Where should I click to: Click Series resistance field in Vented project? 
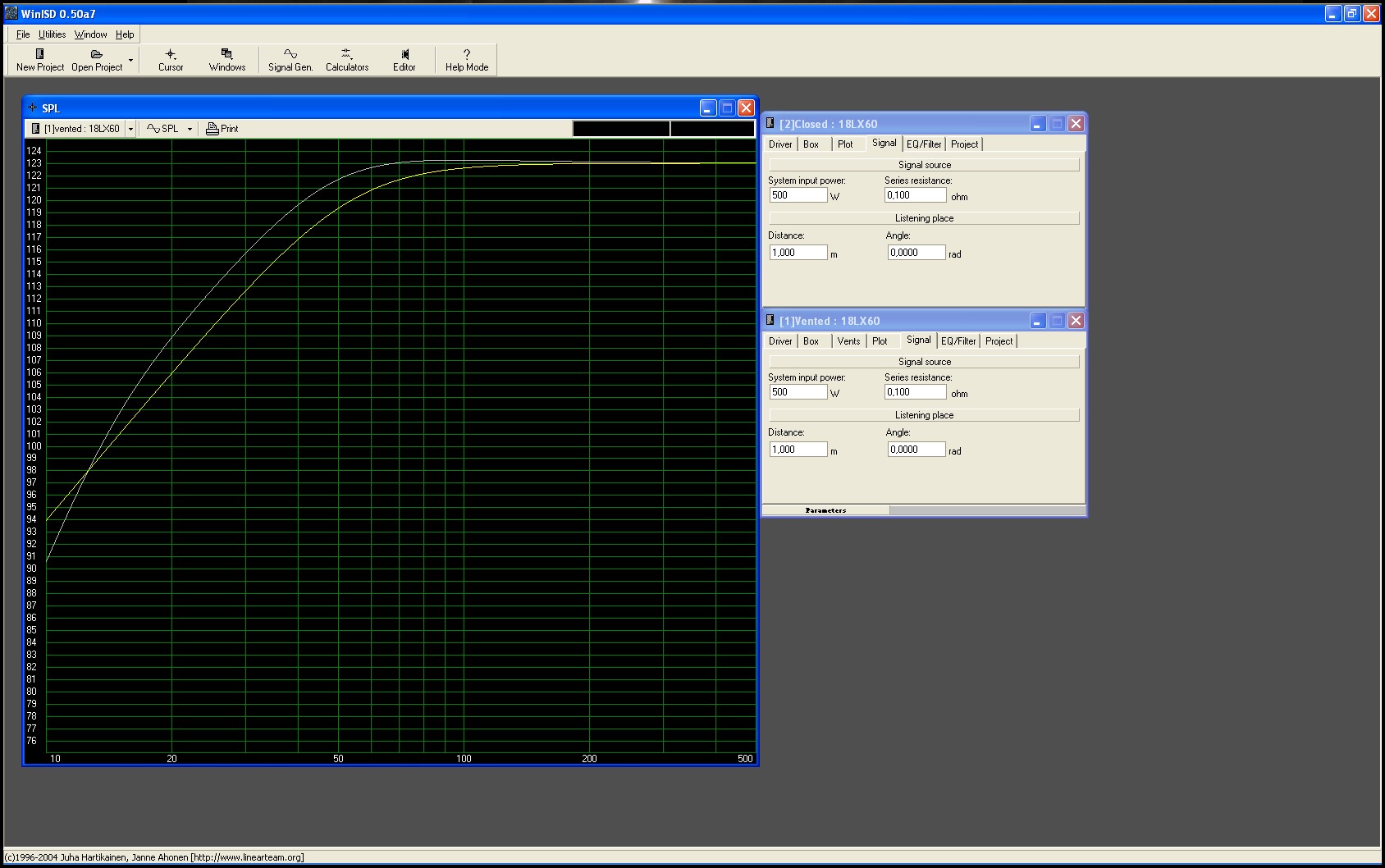916,392
